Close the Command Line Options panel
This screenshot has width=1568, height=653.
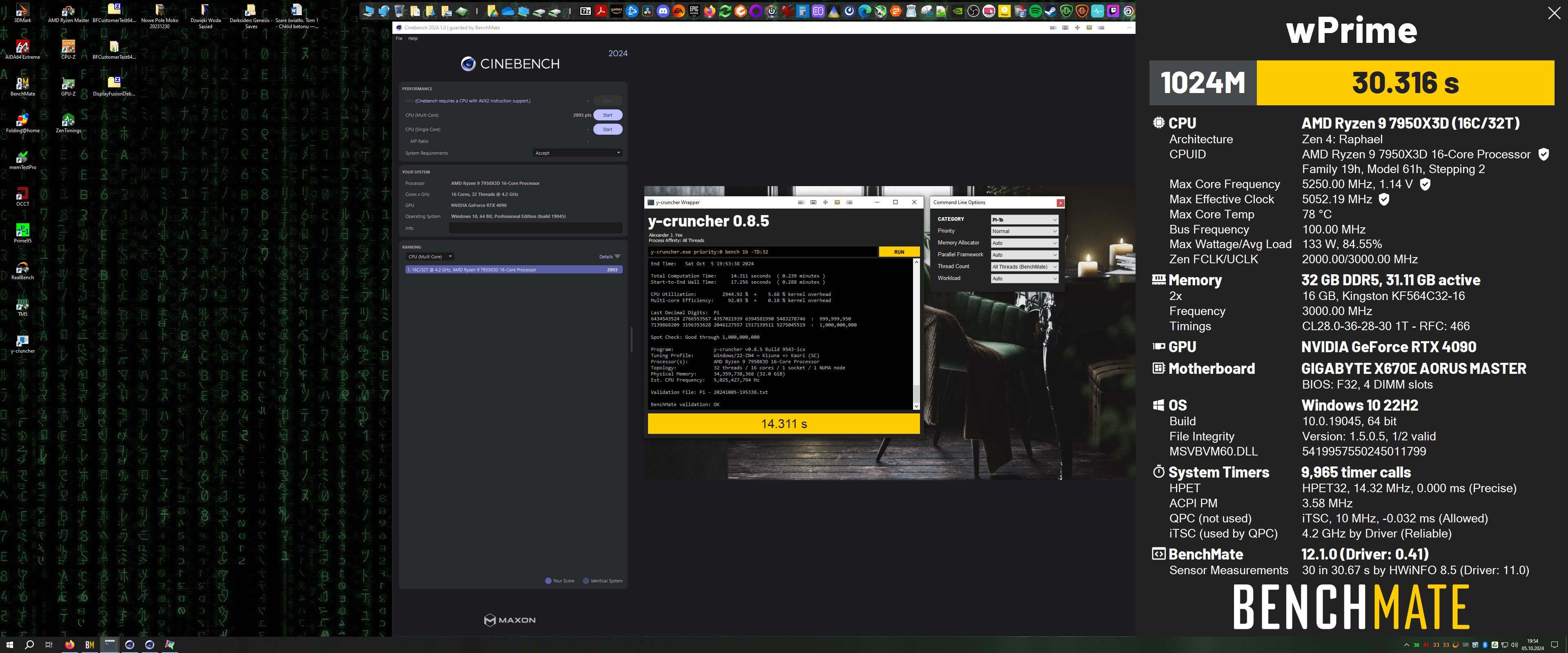pos(1060,203)
